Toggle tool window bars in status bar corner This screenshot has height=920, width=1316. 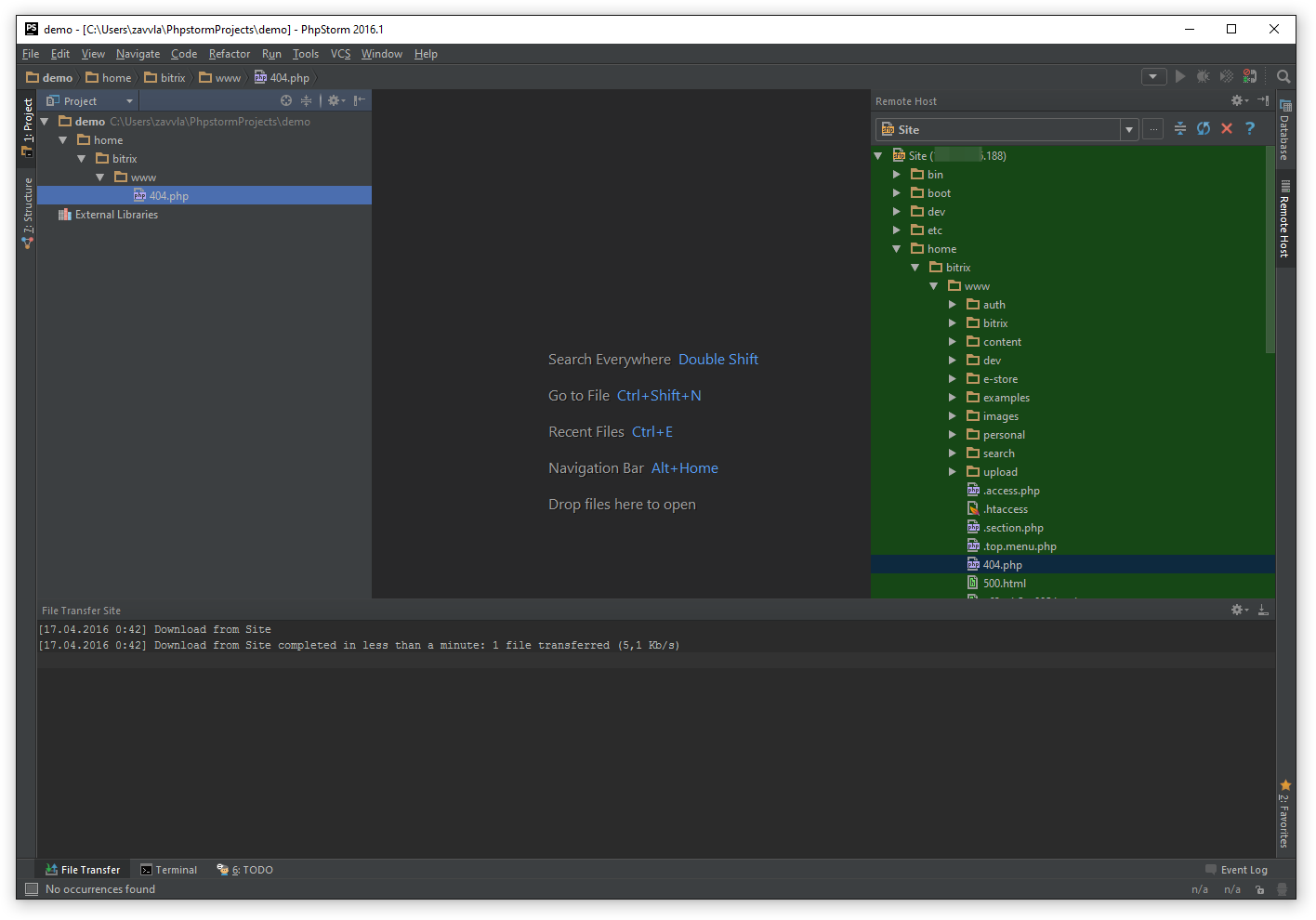(32, 889)
